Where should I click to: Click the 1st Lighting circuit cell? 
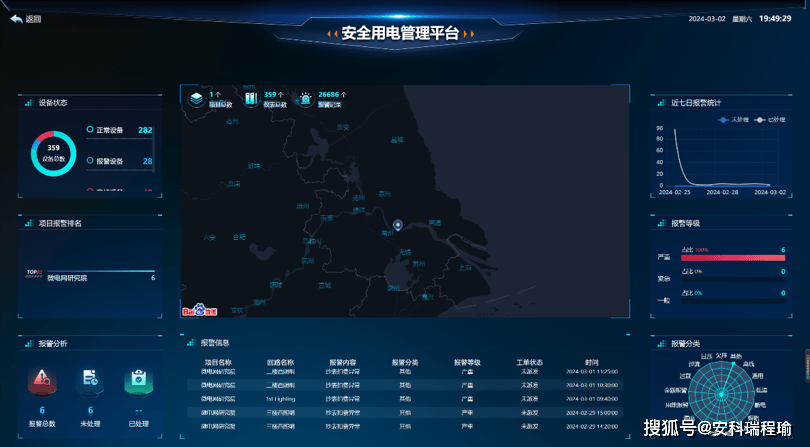281,399
